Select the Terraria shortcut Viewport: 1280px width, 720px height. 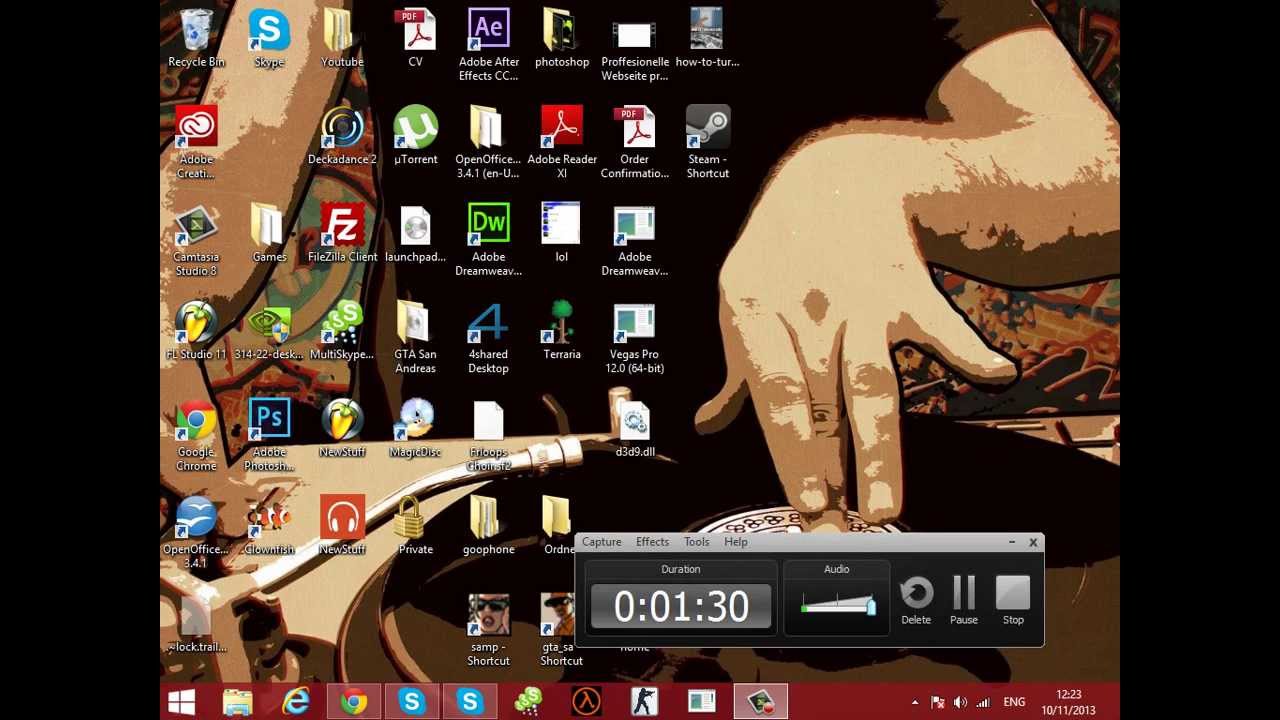562,331
